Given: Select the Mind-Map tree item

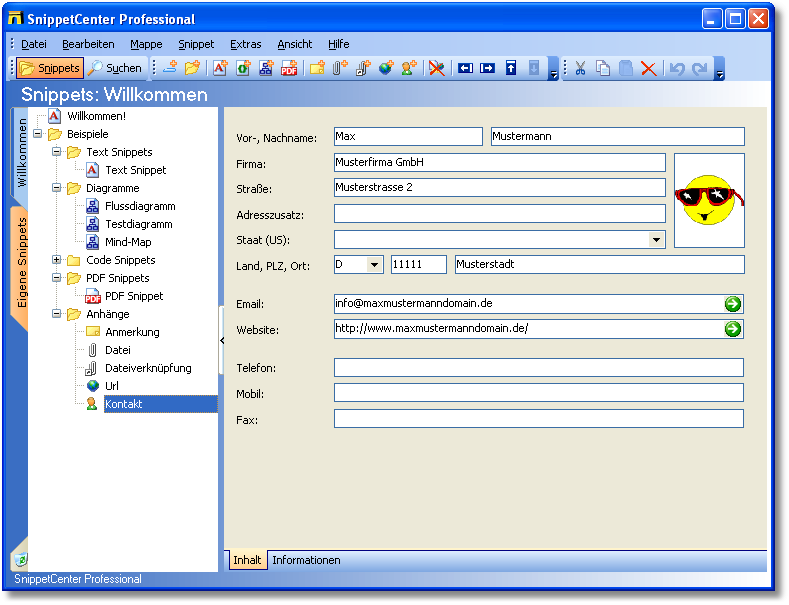Looking at the screenshot, I should tap(128, 242).
